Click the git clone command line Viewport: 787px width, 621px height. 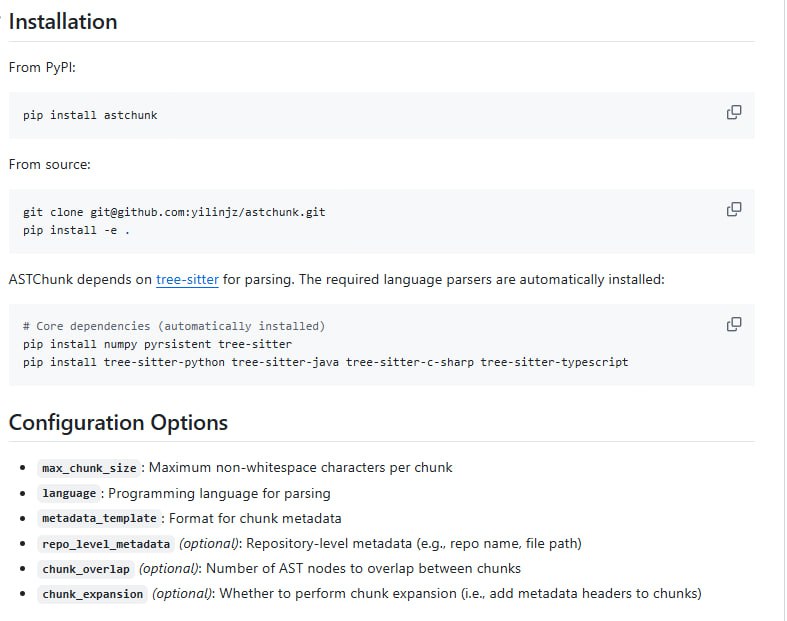coord(174,212)
